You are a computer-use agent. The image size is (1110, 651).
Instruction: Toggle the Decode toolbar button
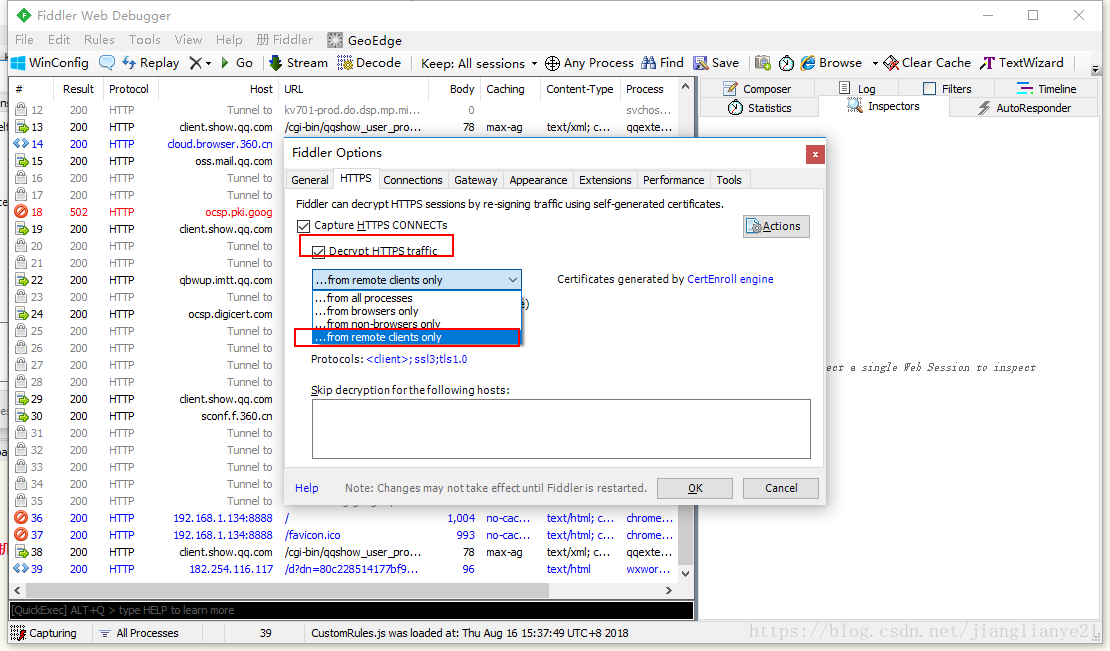tap(370, 63)
